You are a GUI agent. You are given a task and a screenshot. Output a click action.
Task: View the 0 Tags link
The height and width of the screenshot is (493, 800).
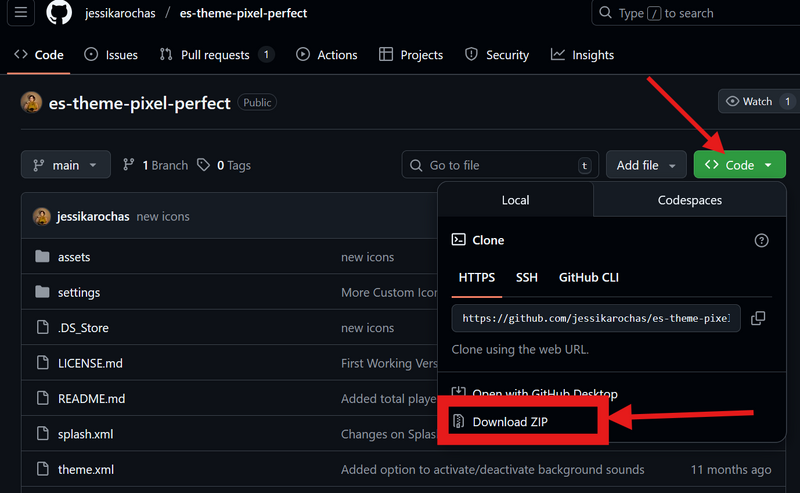click(x=224, y=165)
